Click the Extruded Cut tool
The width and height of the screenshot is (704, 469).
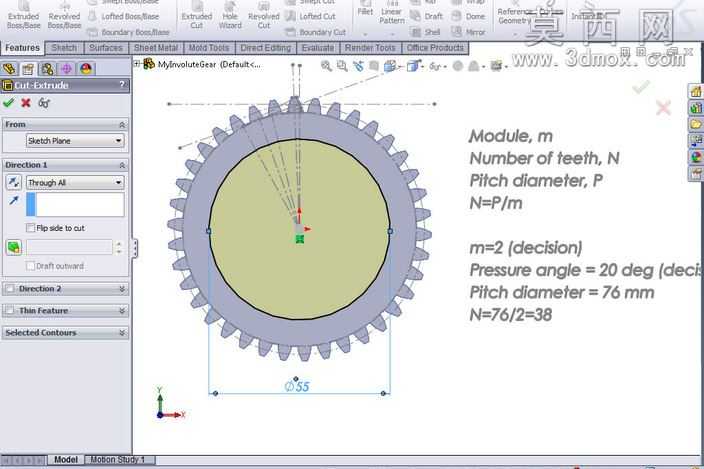pyautogui.click(x=197, y=15)
